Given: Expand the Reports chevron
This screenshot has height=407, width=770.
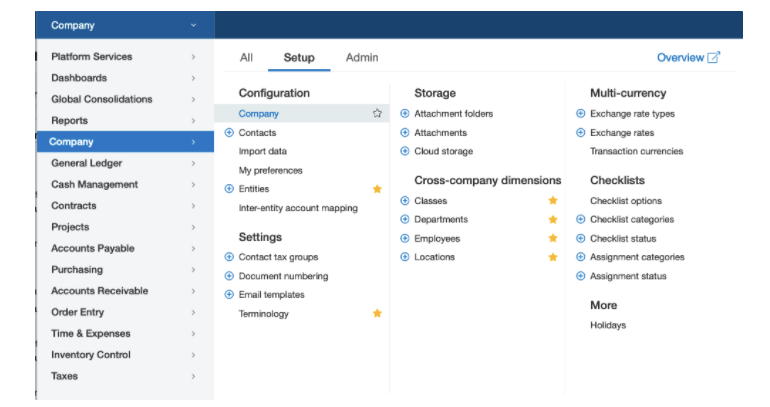Looking at the screenshot, I should point(193,121).
